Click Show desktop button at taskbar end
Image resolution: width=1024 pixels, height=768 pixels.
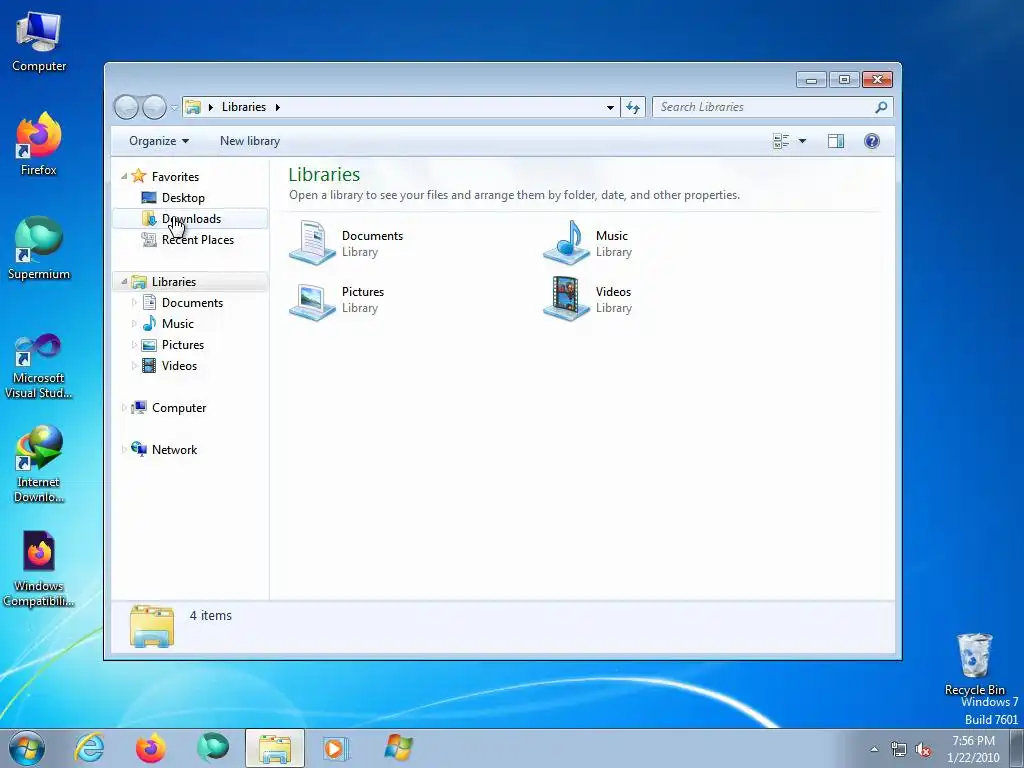pos(1016,748)
